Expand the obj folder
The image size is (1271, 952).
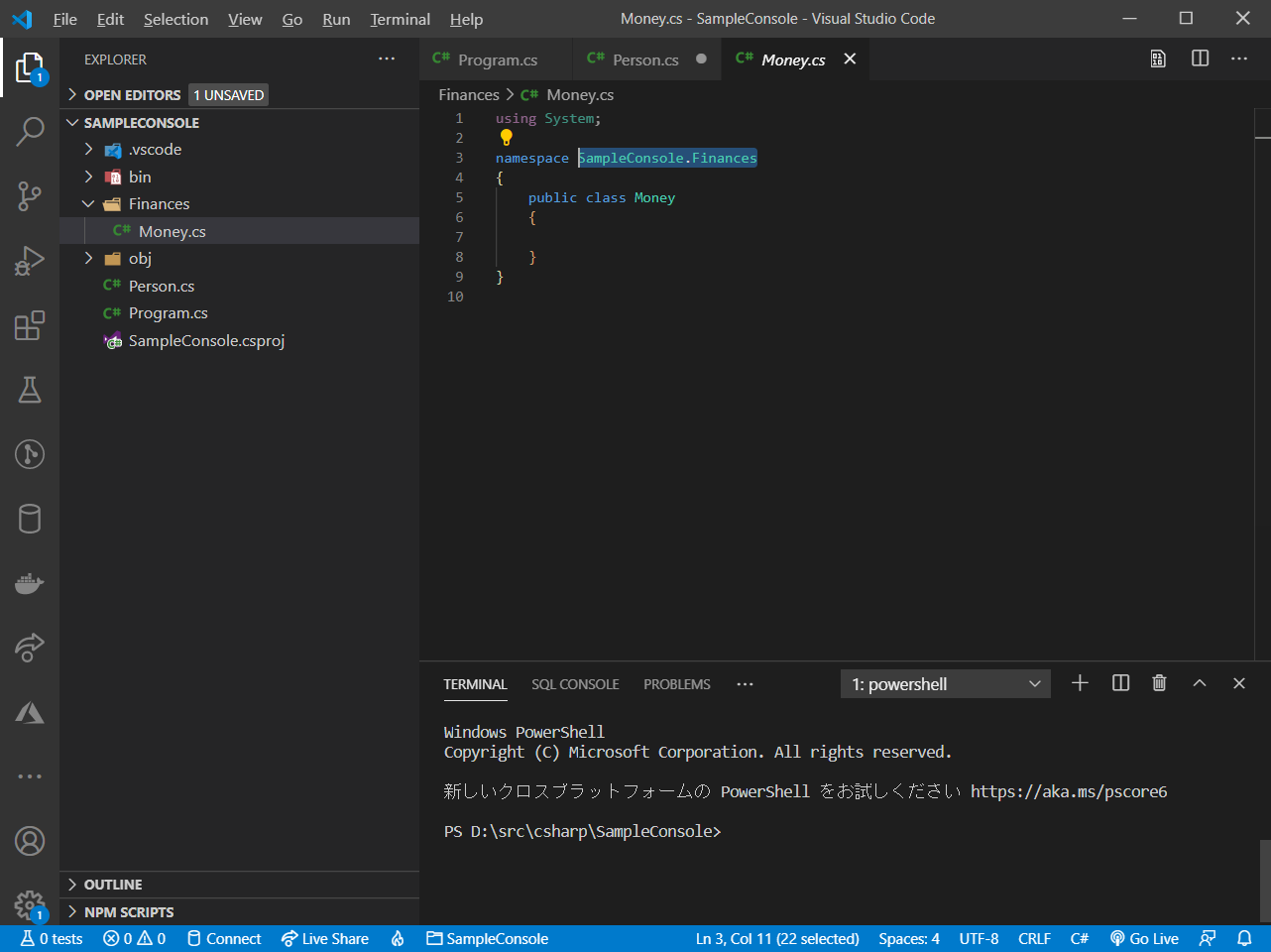(x=240, y=259)
